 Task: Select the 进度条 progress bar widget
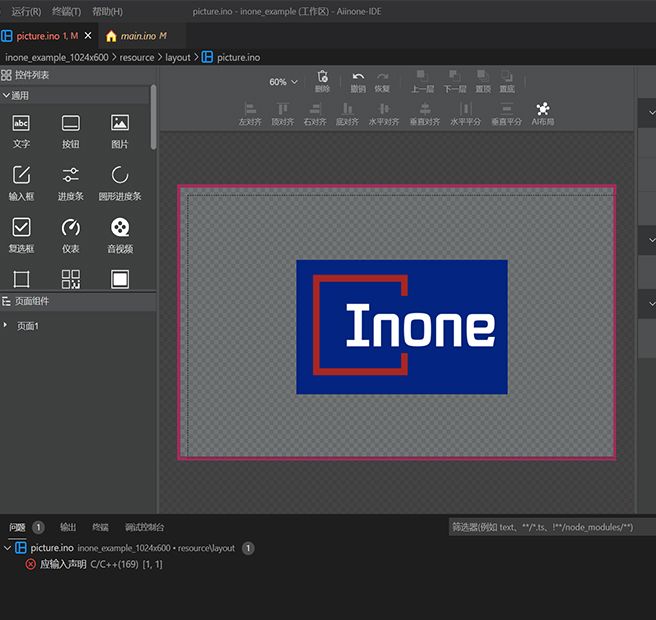pos(71,183)
